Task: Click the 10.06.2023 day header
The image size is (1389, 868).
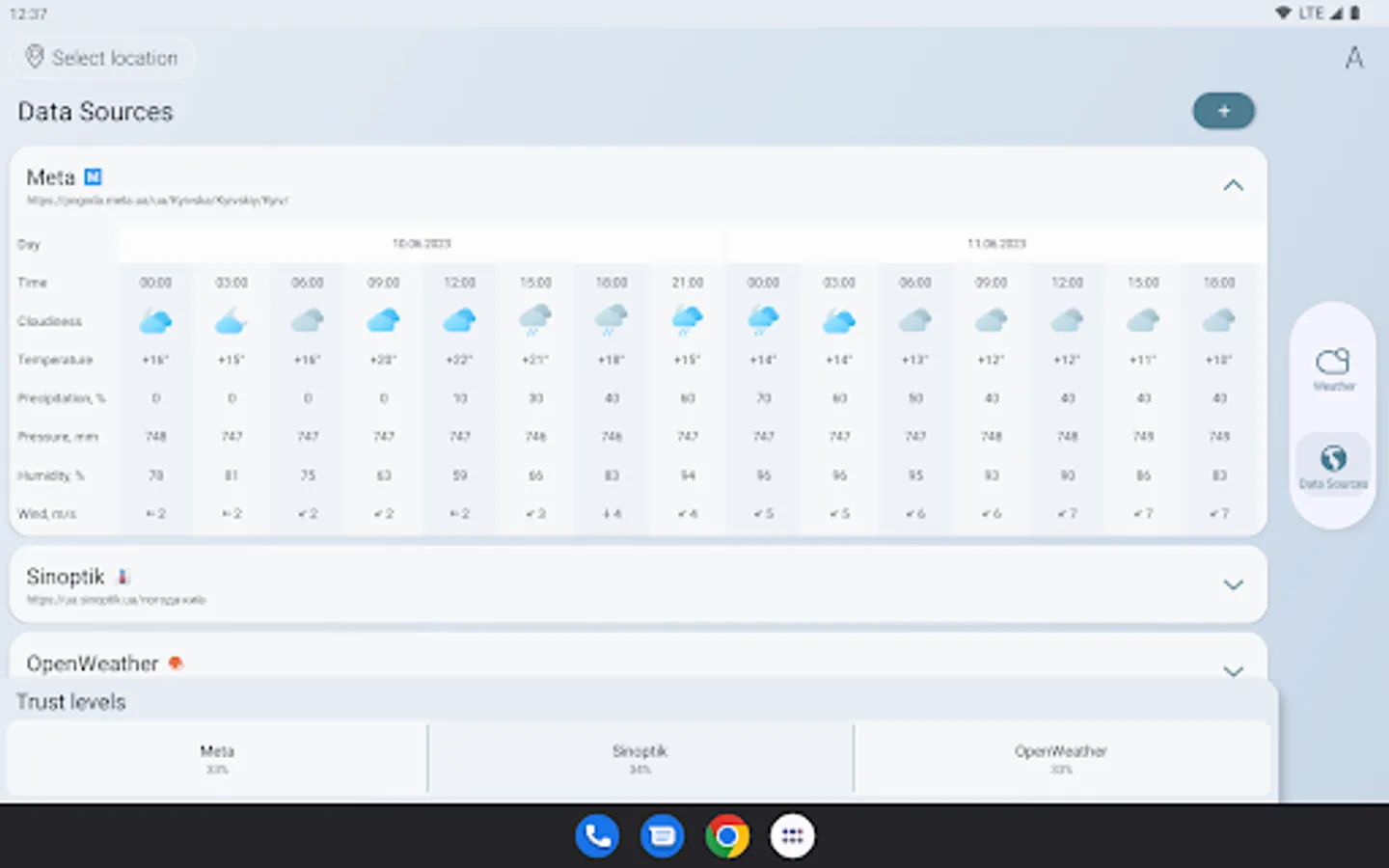Action: point(422,244)
